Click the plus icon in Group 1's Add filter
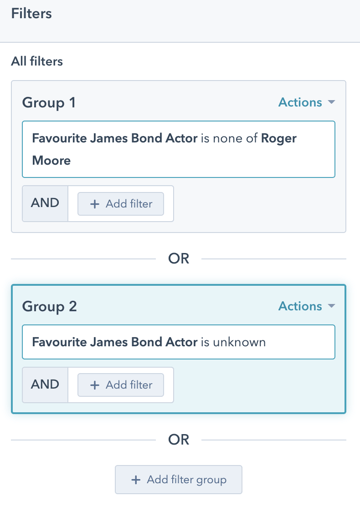The width and height of the screenshot is (360, 506). point(95,204)
